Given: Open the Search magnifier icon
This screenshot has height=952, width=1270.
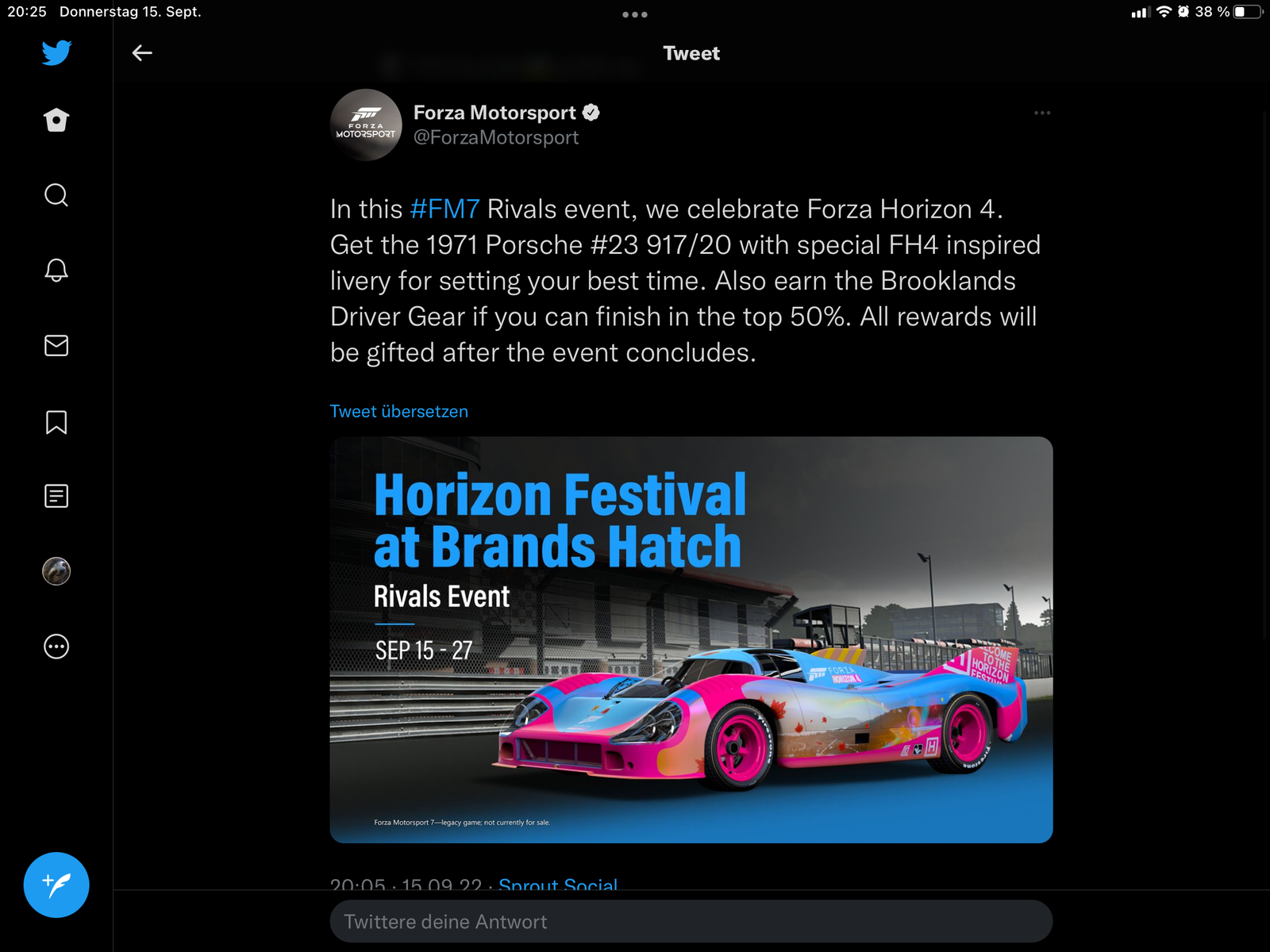Looking at the screenshot, I should click(x=56, y=194).
